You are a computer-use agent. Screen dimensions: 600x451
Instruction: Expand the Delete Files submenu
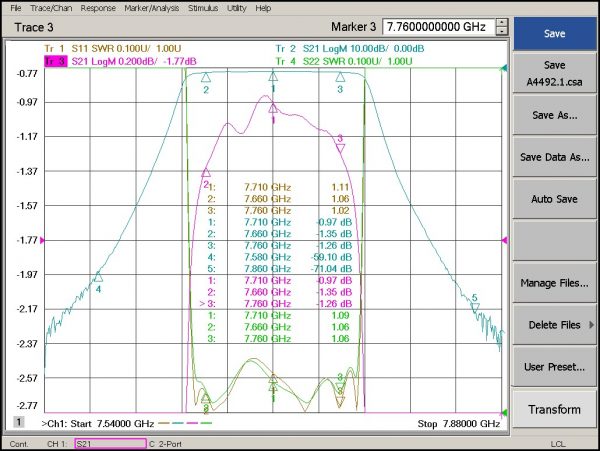click(x=555, y=324)
